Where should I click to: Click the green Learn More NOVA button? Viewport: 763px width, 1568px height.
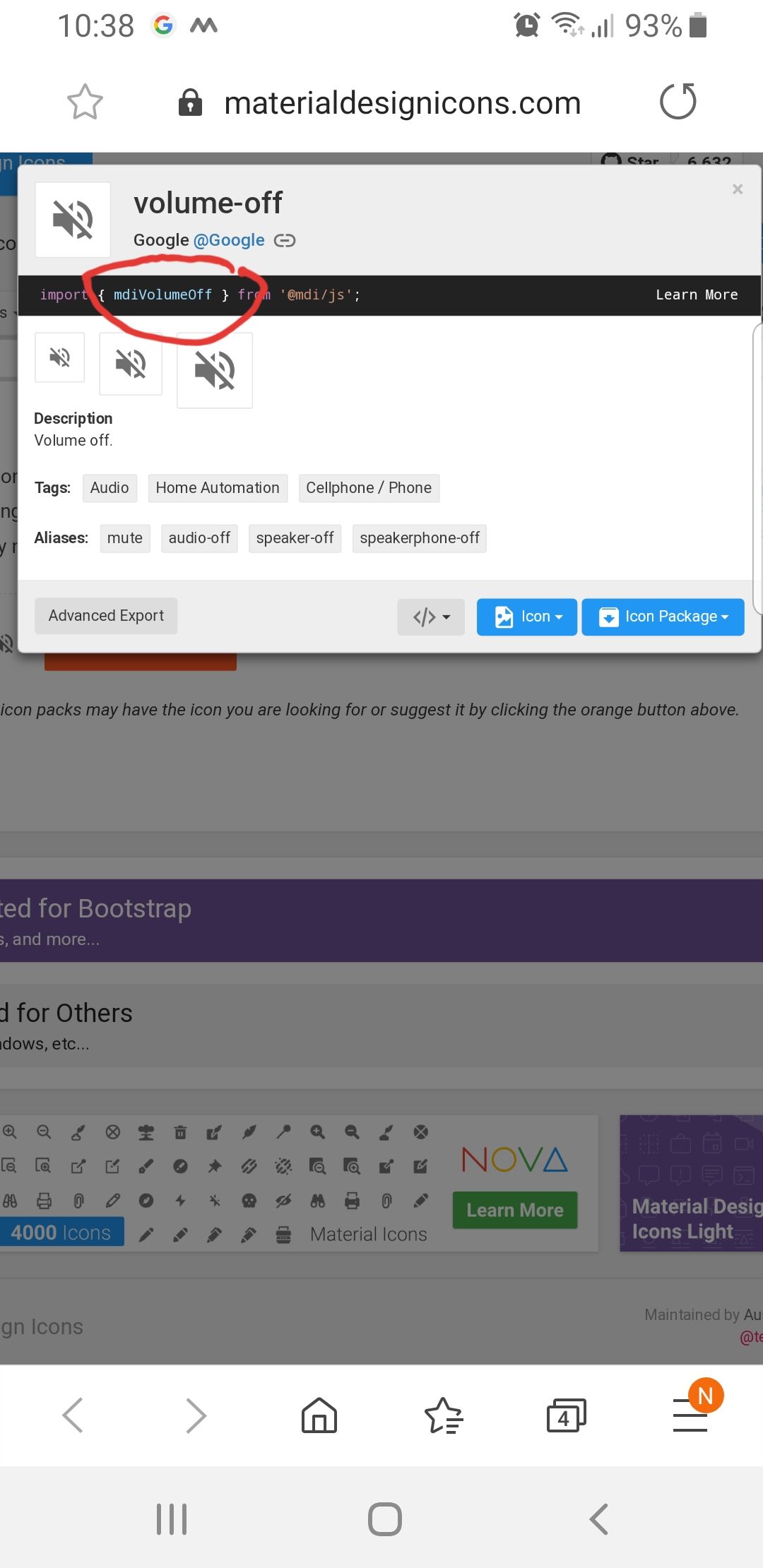pyautogui.click(x=515, y=1211)
